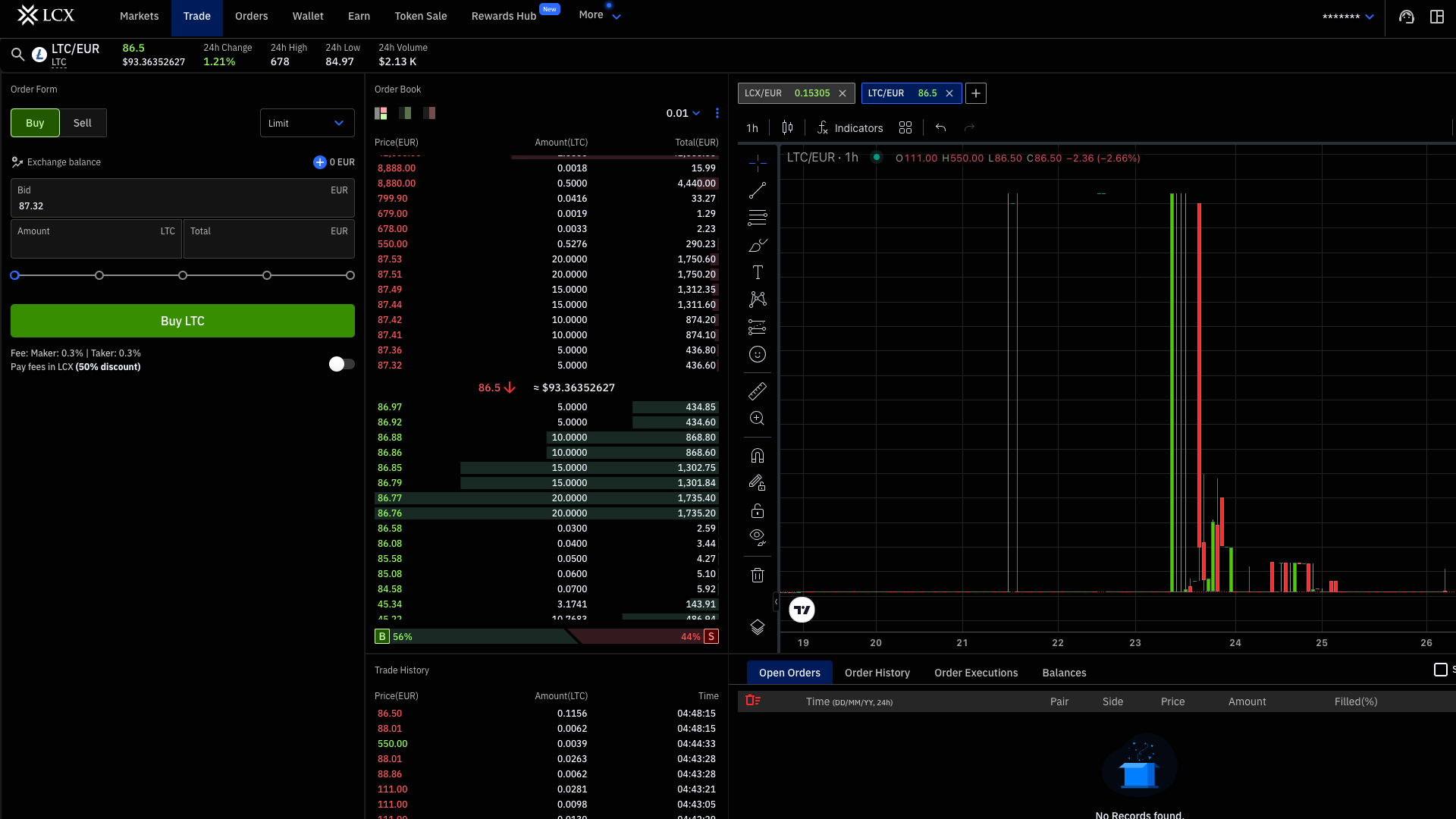
Task: Show both bids and asks order book view
Action: 381,113
